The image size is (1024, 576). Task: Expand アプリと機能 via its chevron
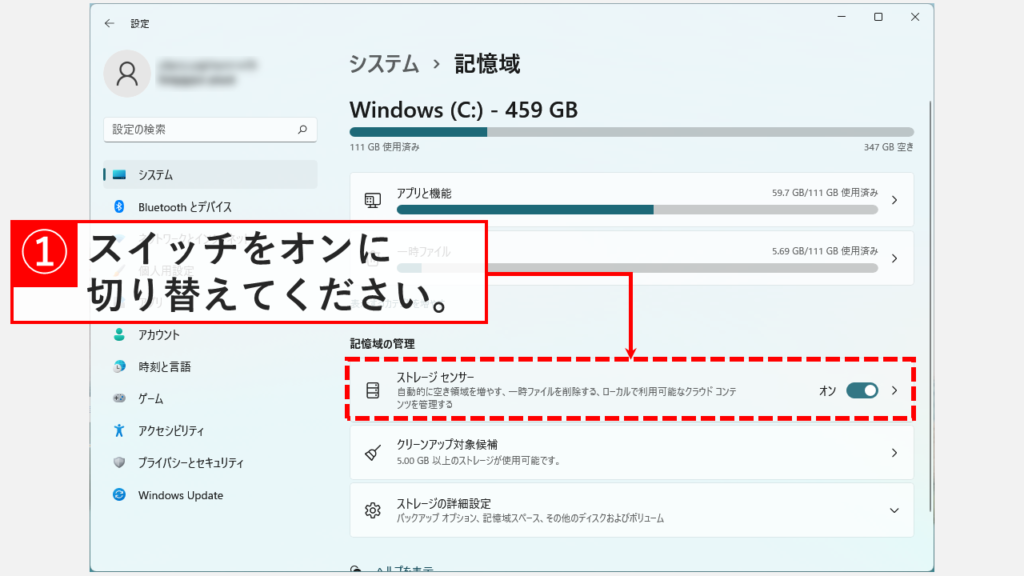click(x=895, y=200)
